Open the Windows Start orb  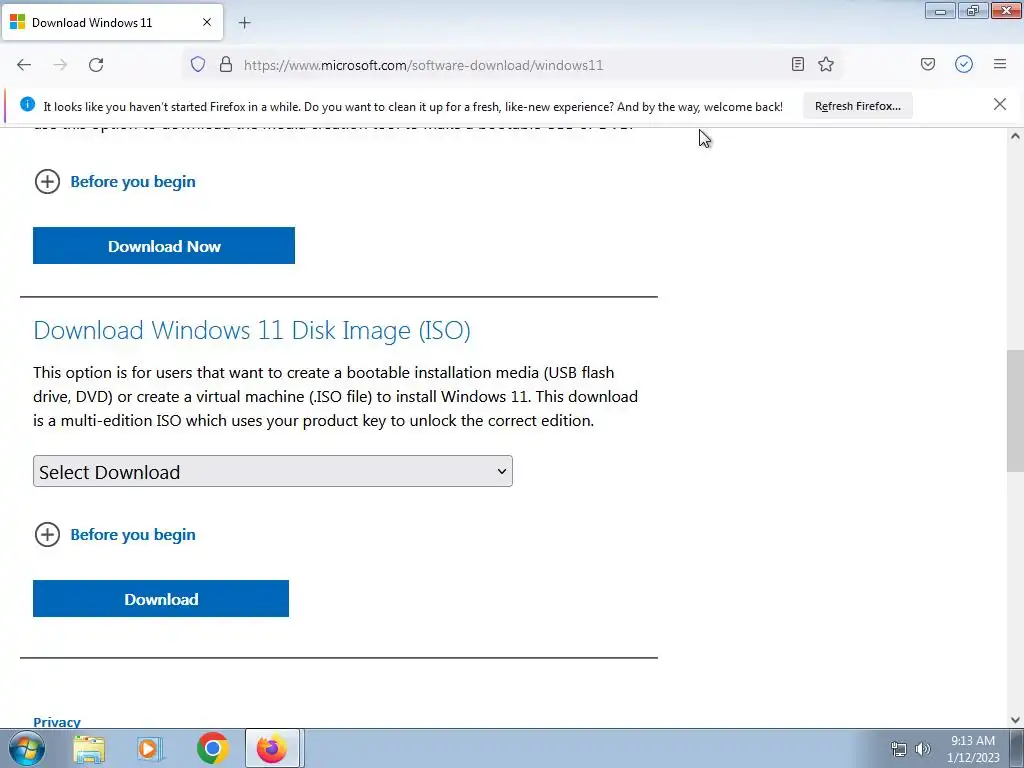[x=26, y=748]
